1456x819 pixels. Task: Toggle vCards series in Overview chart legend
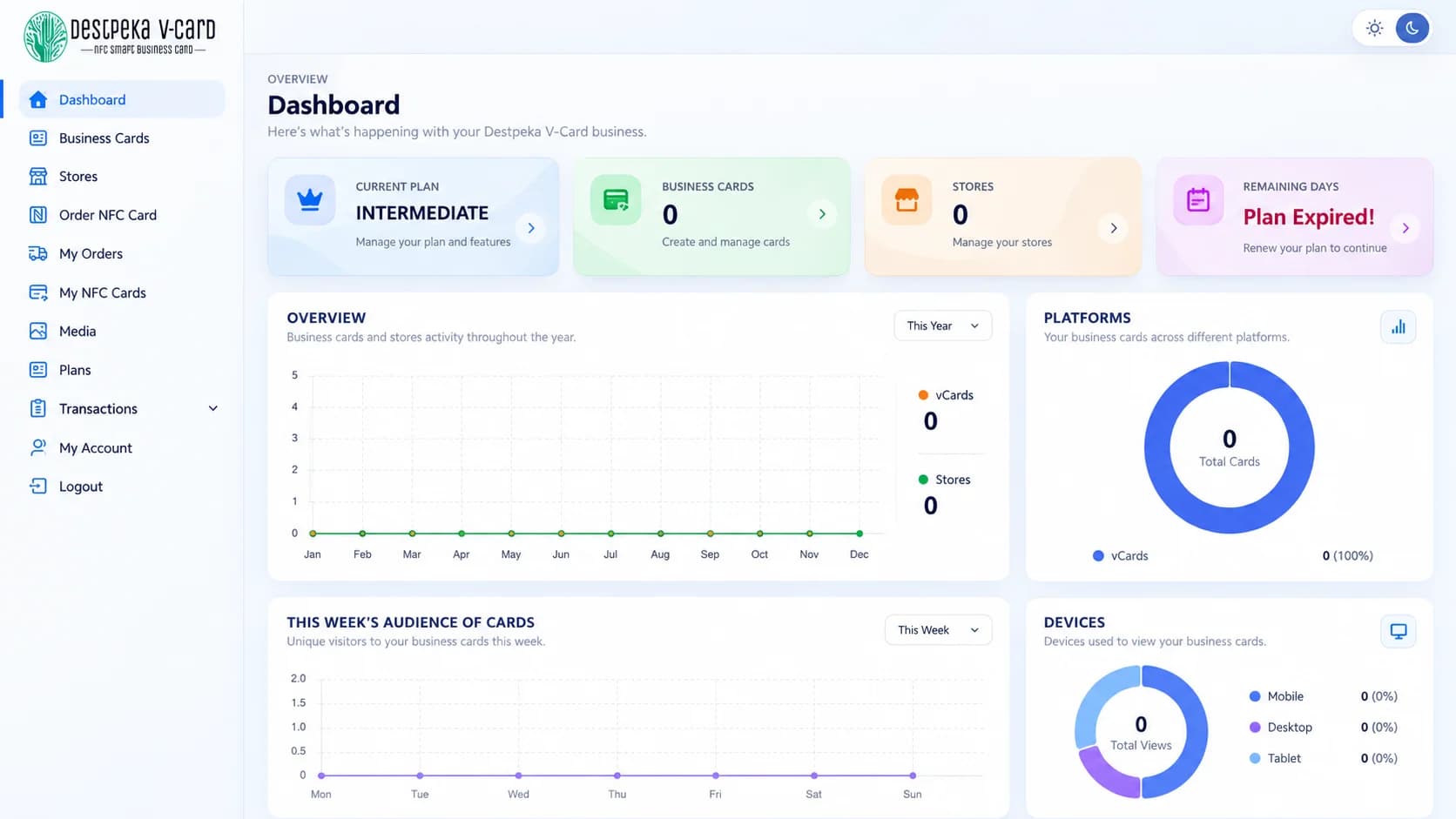coord(946,395)
